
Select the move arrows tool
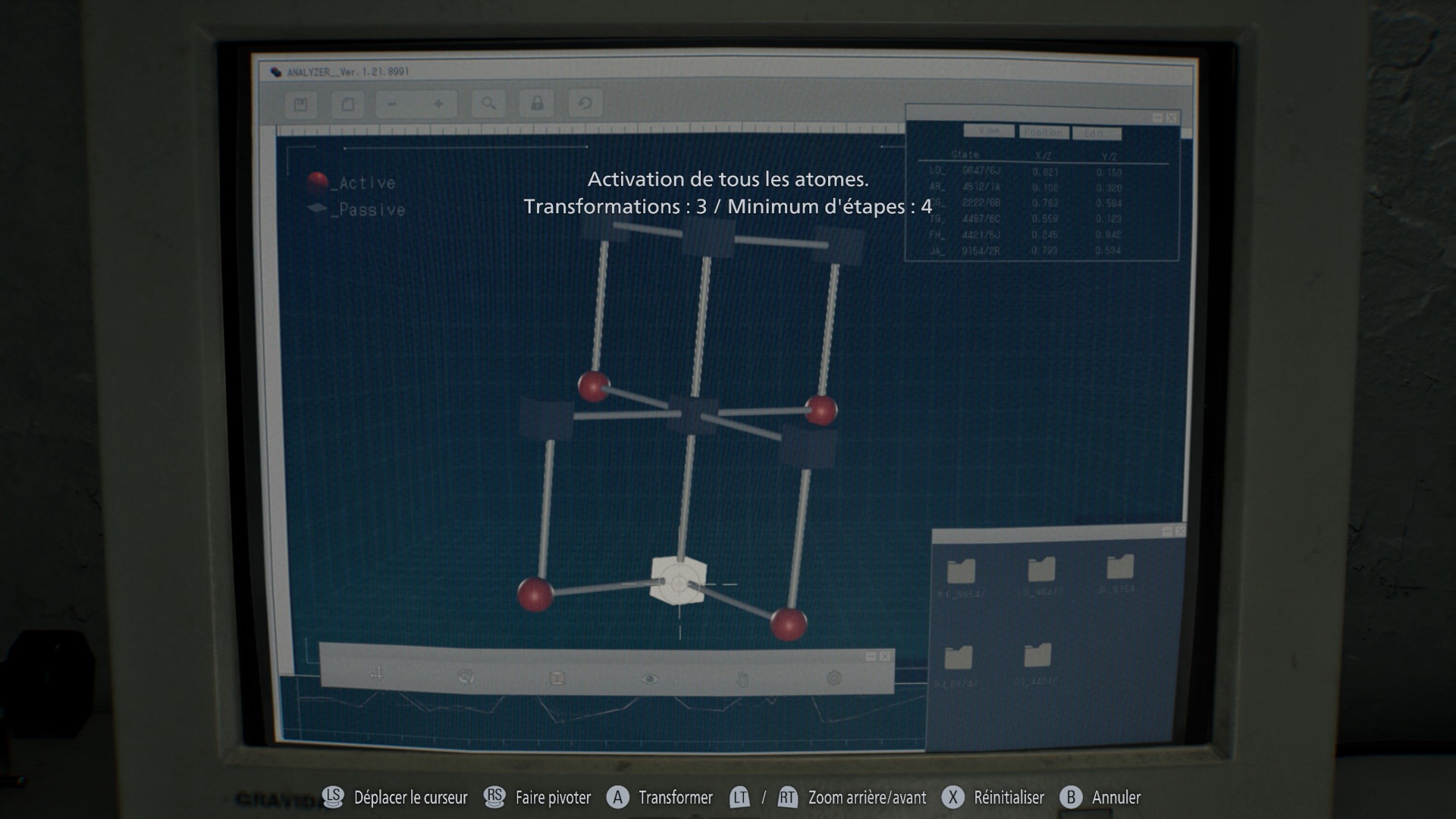[376, 674]
